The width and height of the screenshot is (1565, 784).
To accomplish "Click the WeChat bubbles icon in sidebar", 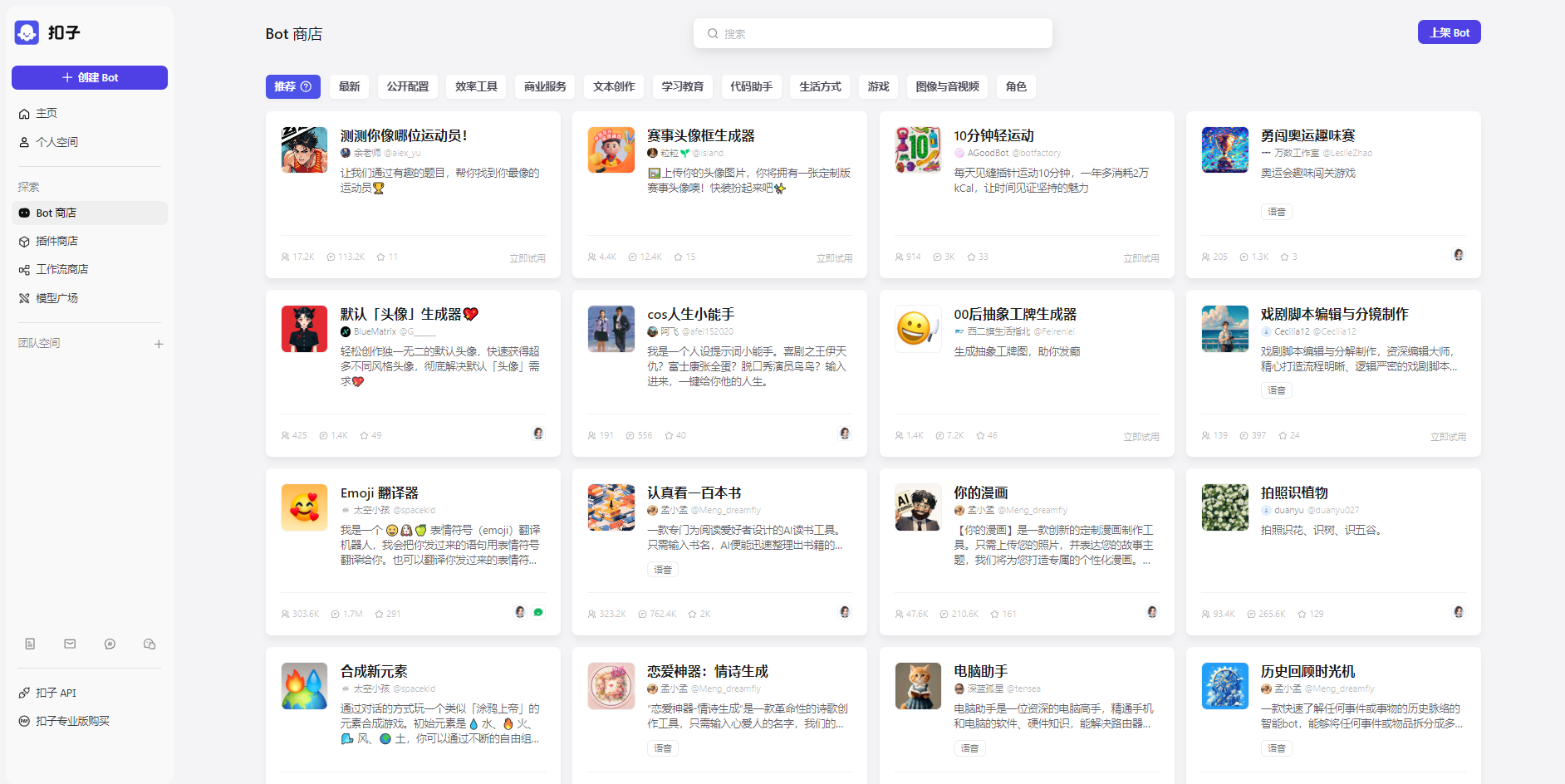I will tap(150, 644).
